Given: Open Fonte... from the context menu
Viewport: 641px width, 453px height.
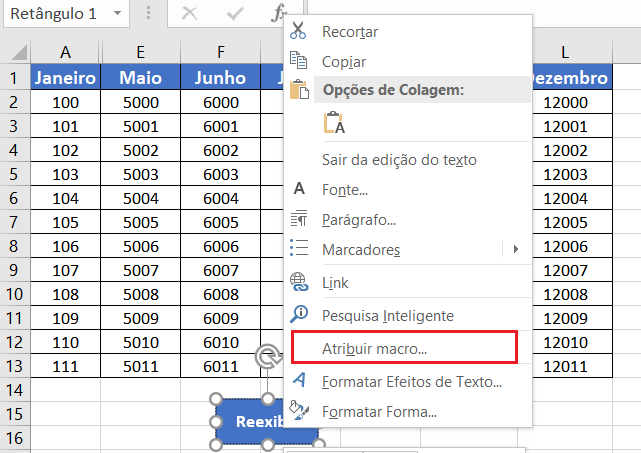Looking at the screenshot, I should (x=345, y=189).
